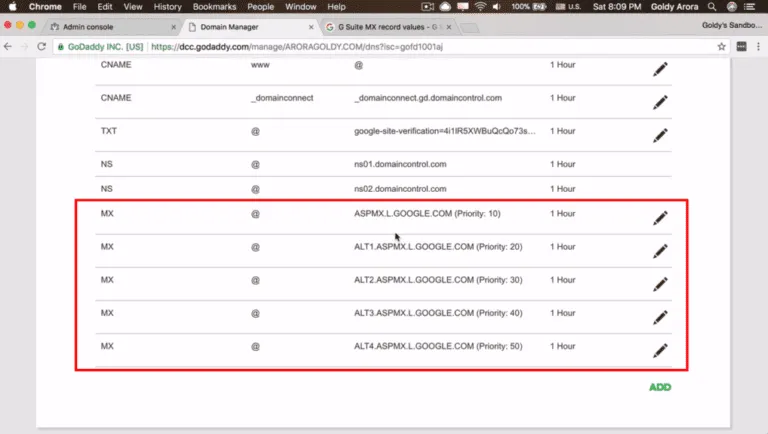Open Wi-Fi status menu
This screenshot has width=768, height=434.
point(480,7)
